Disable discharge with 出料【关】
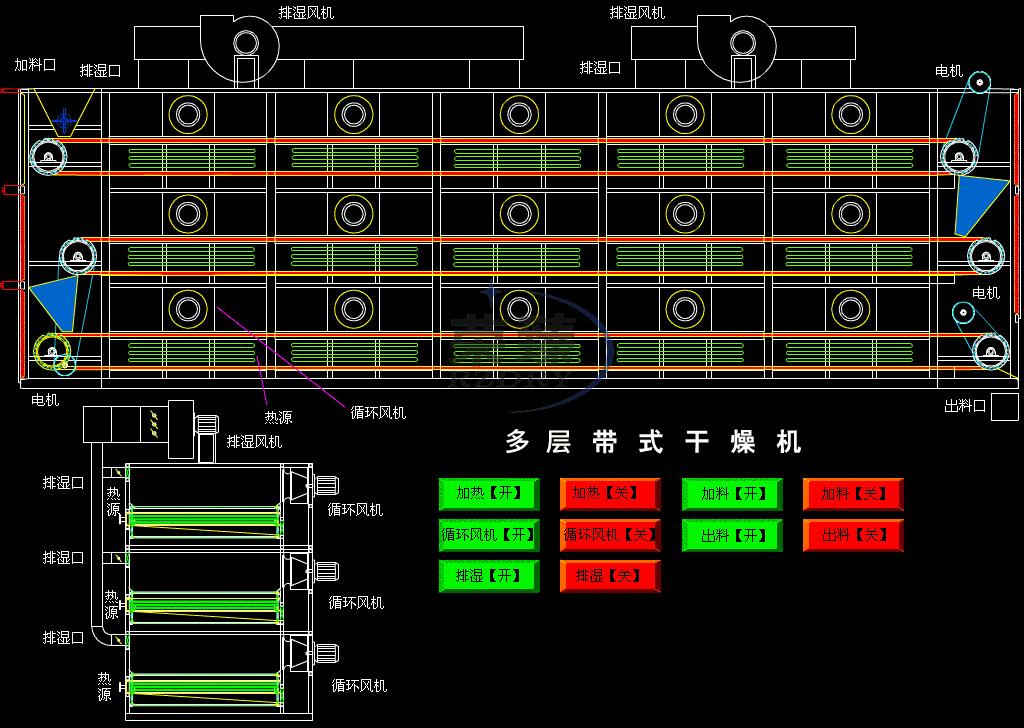Image resolution: width=1024 pixels, height=728 pixels. point(853,535)
